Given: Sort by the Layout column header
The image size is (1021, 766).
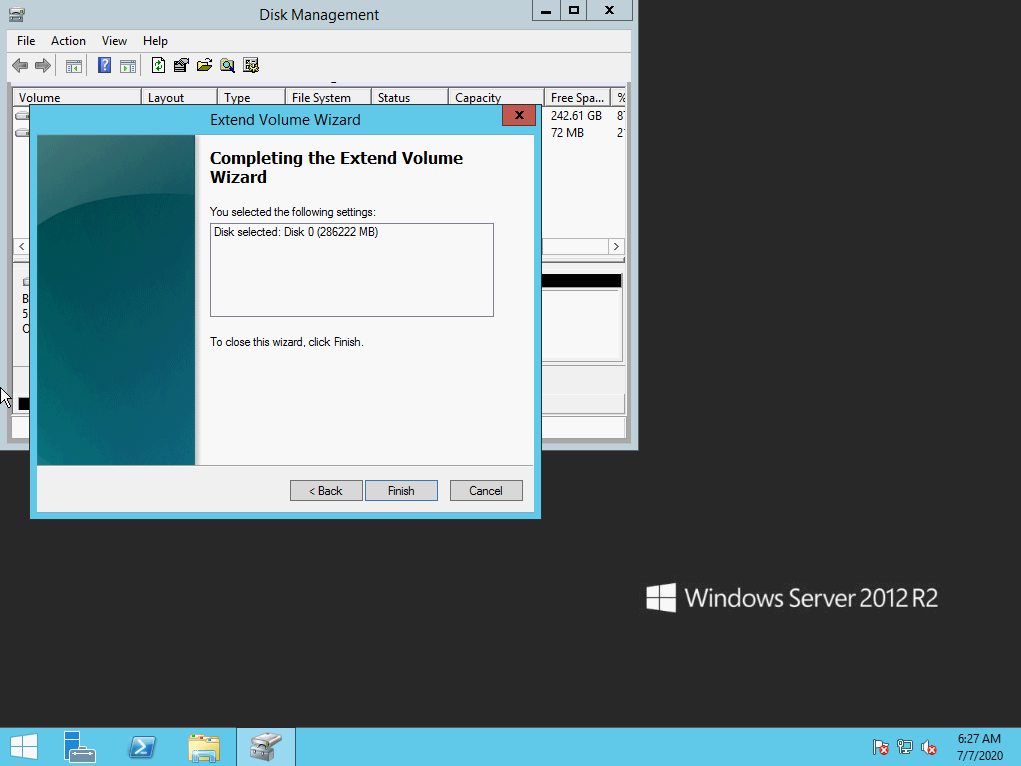Looking at the screenshot, I should tap(179, 97).
